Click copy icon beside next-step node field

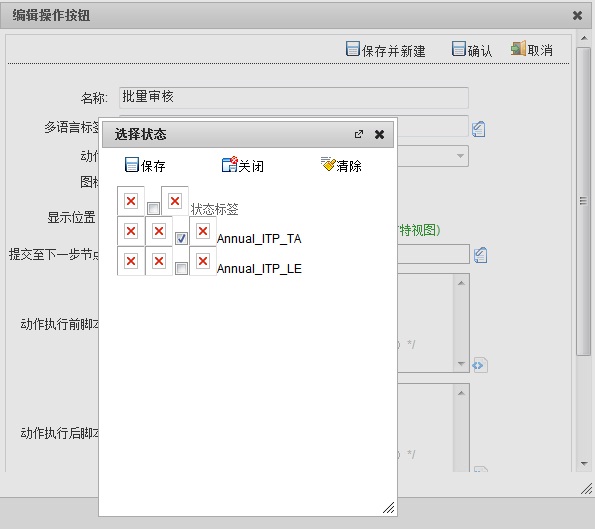pos(480,255)
